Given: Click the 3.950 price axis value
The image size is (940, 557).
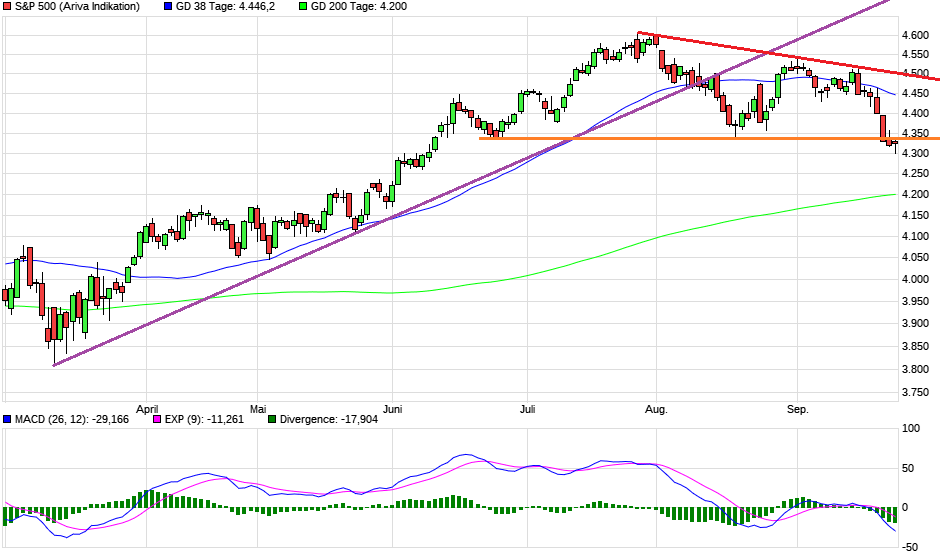Looking at the screenshot, I should click(x=915, y=302).
